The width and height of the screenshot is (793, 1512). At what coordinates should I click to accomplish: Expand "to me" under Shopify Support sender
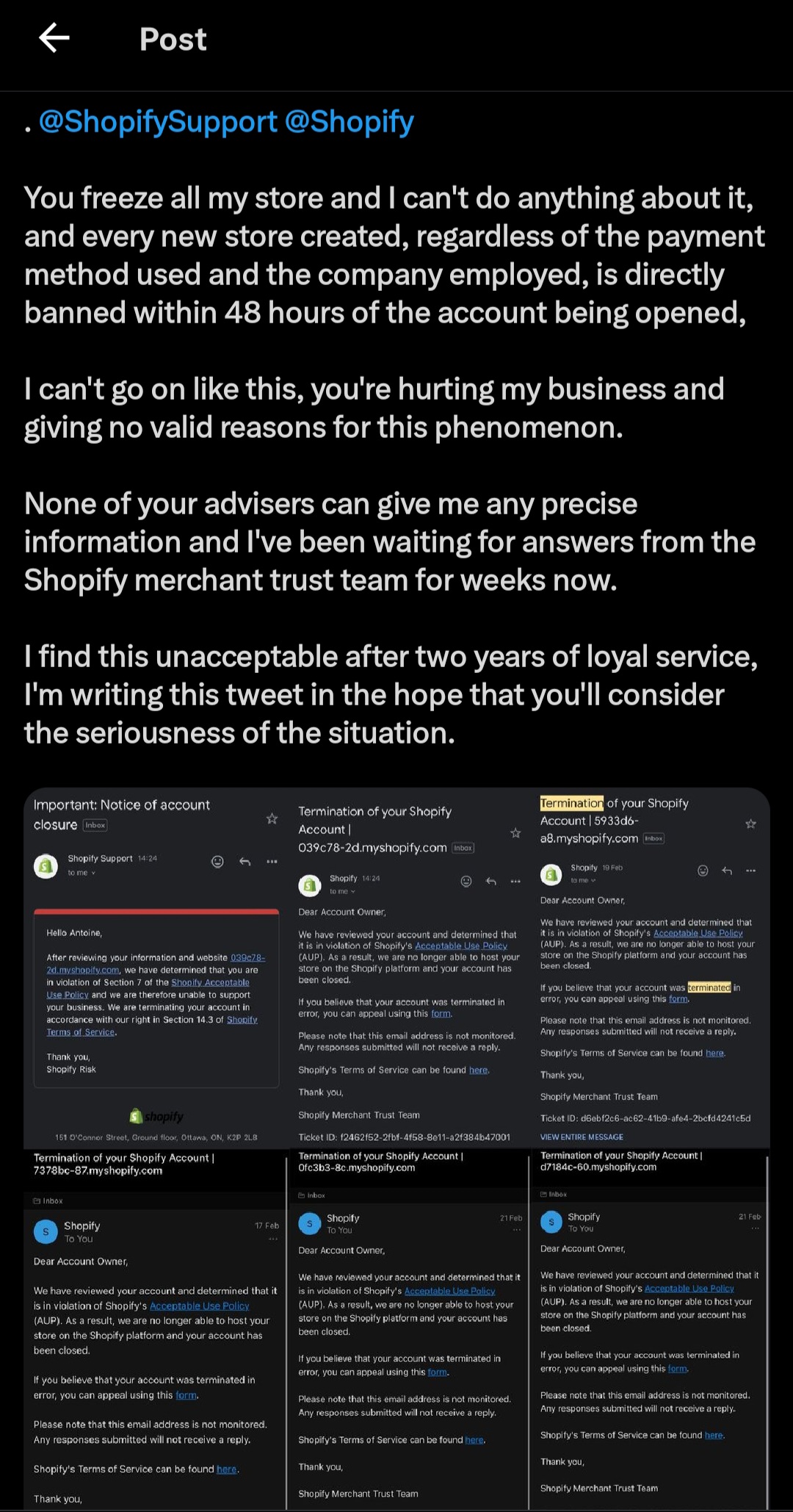click(x=82, y=873)
